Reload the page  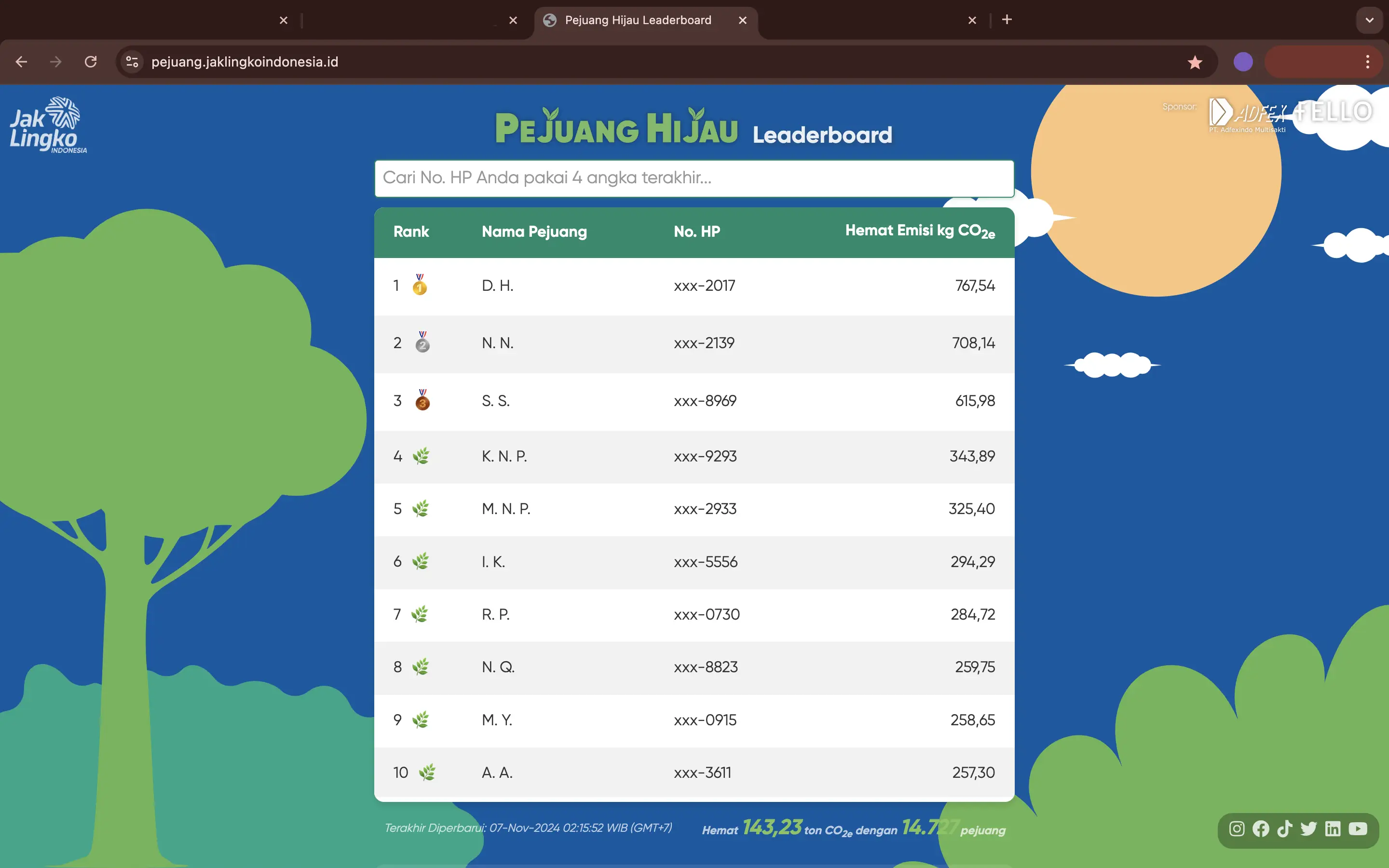pos(91,61)
